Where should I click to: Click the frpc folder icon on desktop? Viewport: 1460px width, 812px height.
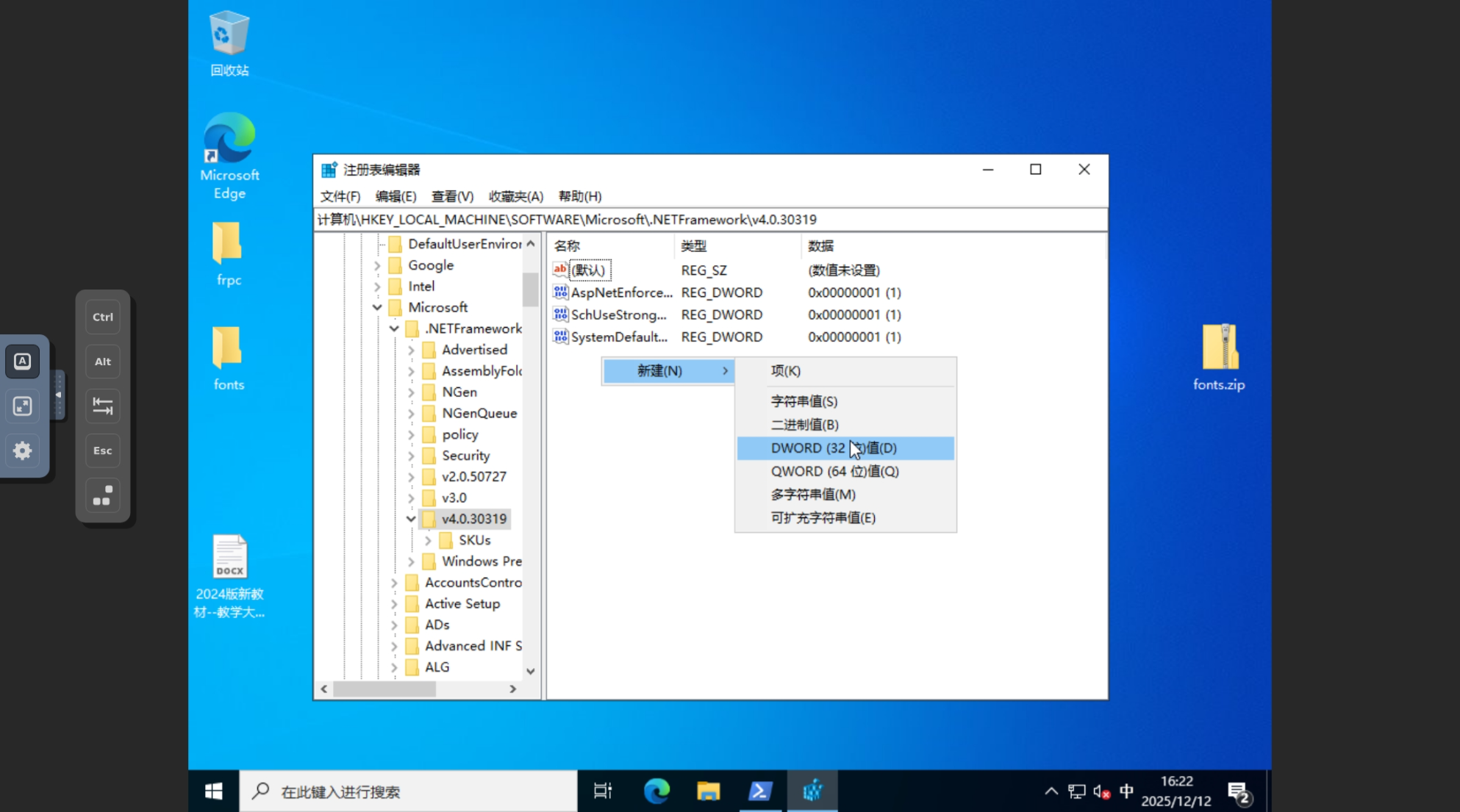pyautogui.click(x=228, y=244)
